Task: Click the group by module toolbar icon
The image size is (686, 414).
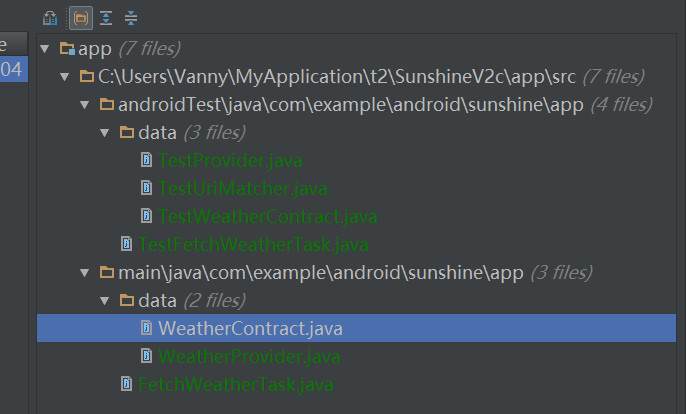Action: (x=50, y=18)
